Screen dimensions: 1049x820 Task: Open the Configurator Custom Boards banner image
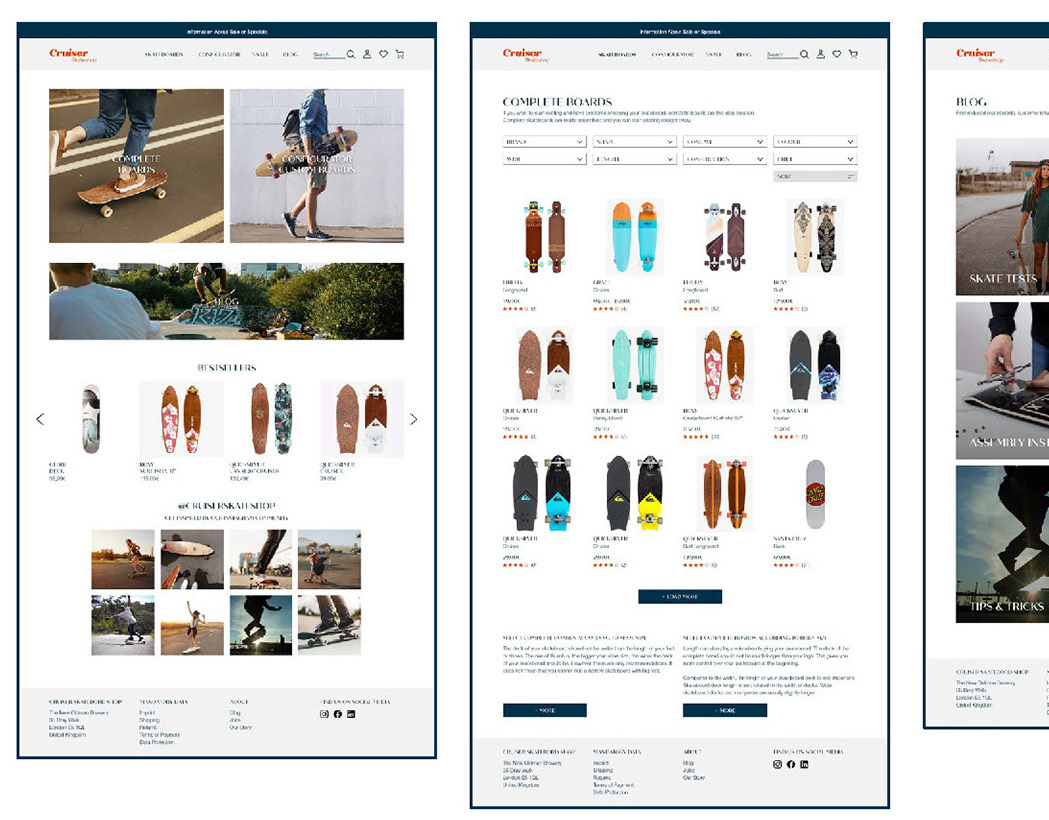pos(316,165)
